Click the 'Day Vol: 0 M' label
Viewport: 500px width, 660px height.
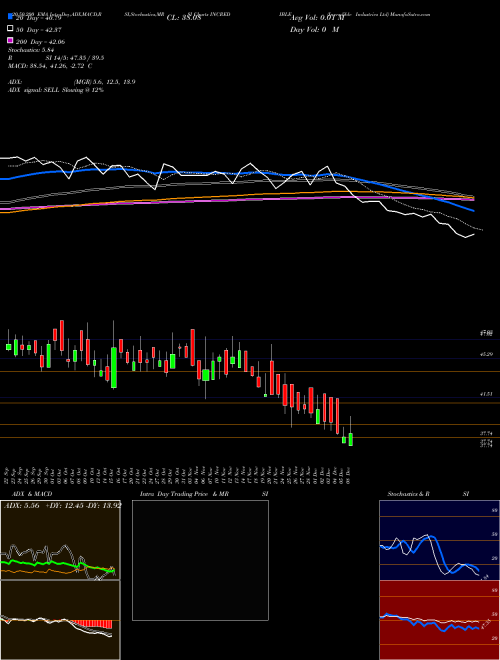314,29
